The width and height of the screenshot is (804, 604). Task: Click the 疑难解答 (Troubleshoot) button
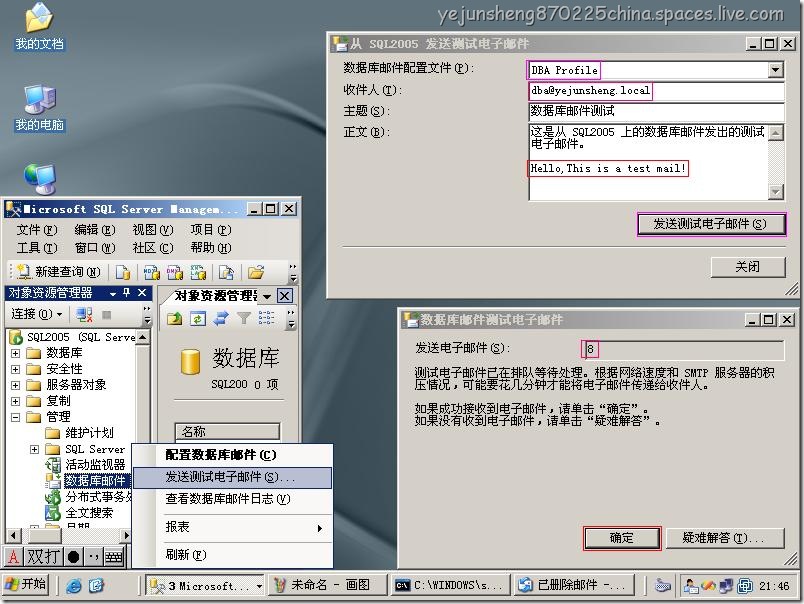(725, 538)
